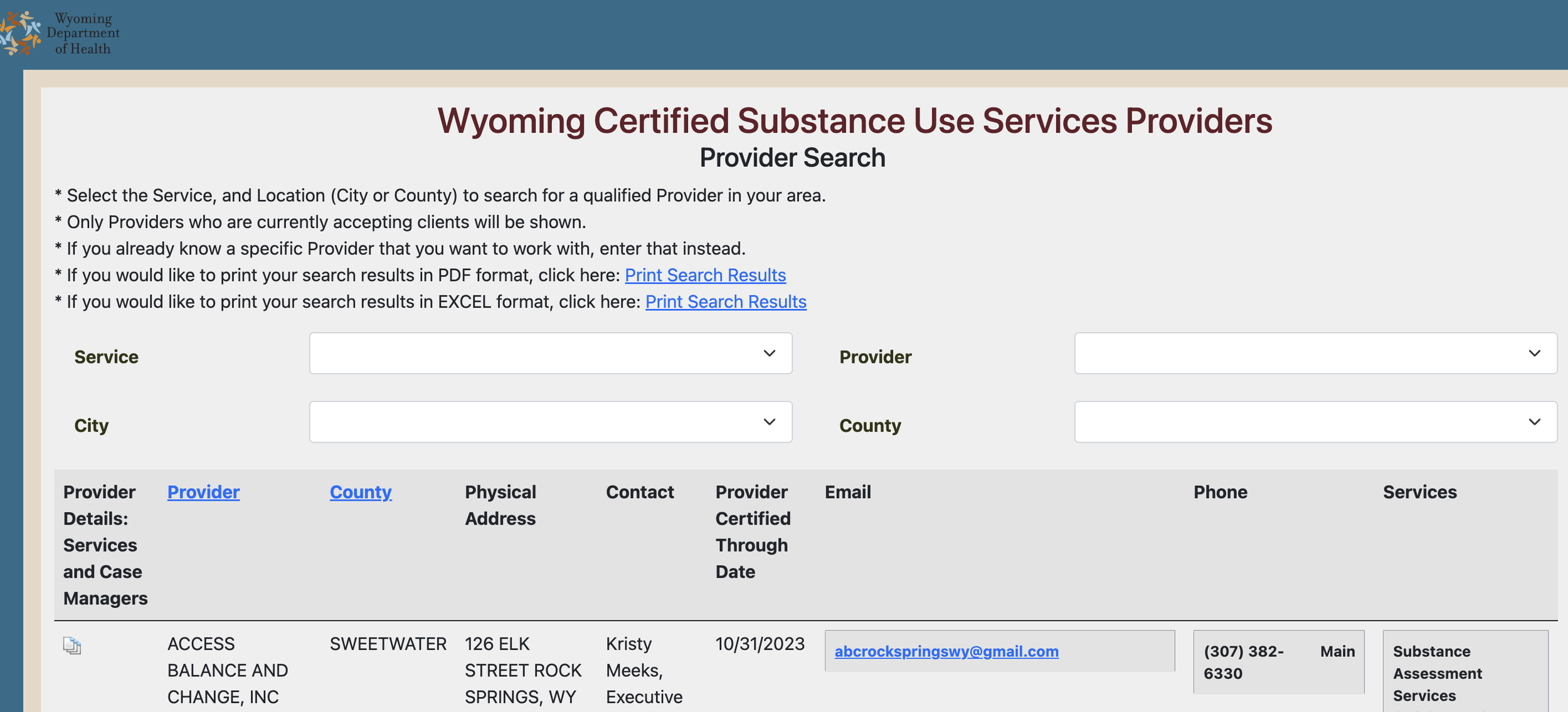Viewport: 1568px width, 712px height.
Task: Click Provider dropdown chevron arrow
Action: click(1534, 353)
